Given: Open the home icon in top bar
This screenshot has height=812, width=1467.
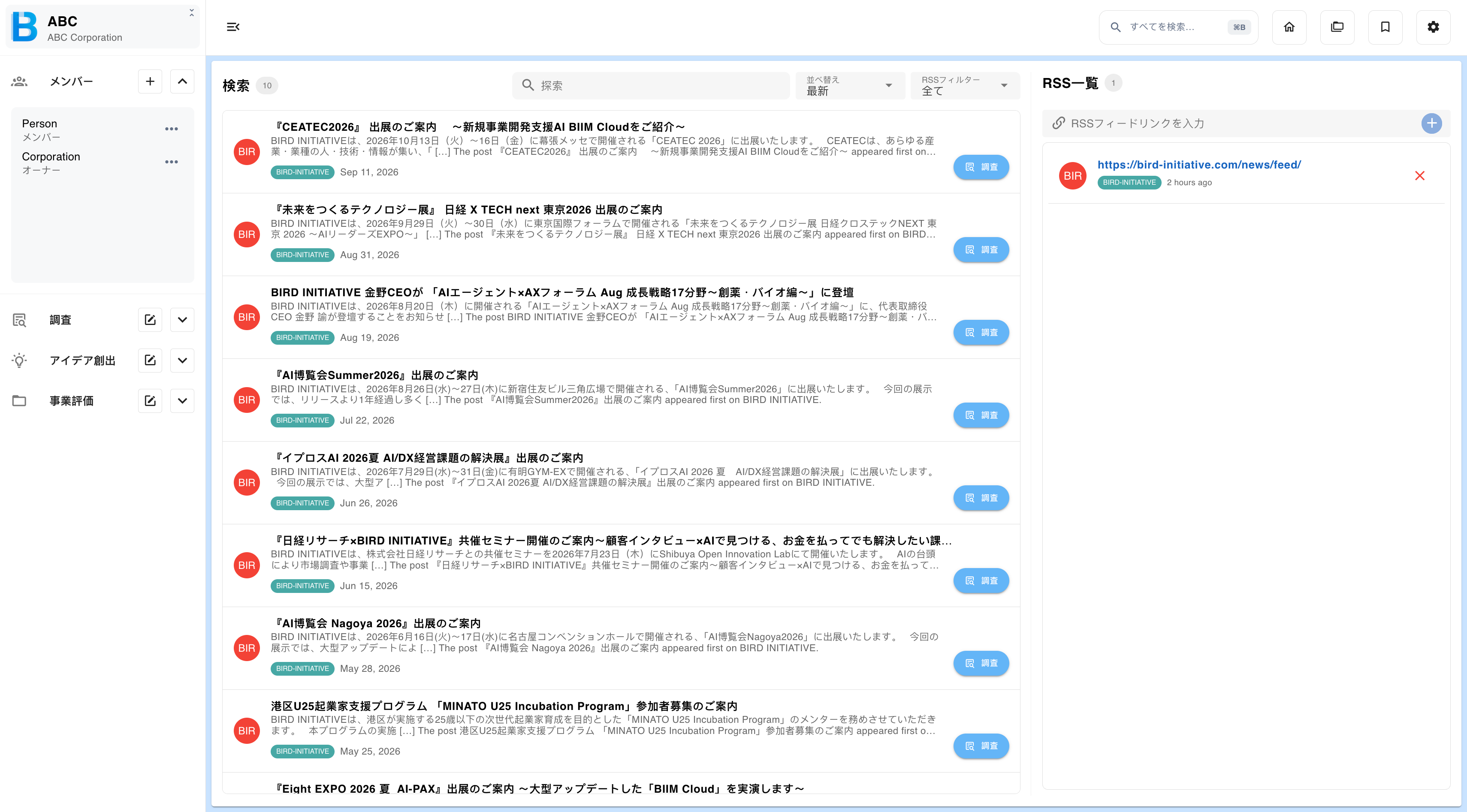Looking at the screenshot, I should coord(1289,27).
